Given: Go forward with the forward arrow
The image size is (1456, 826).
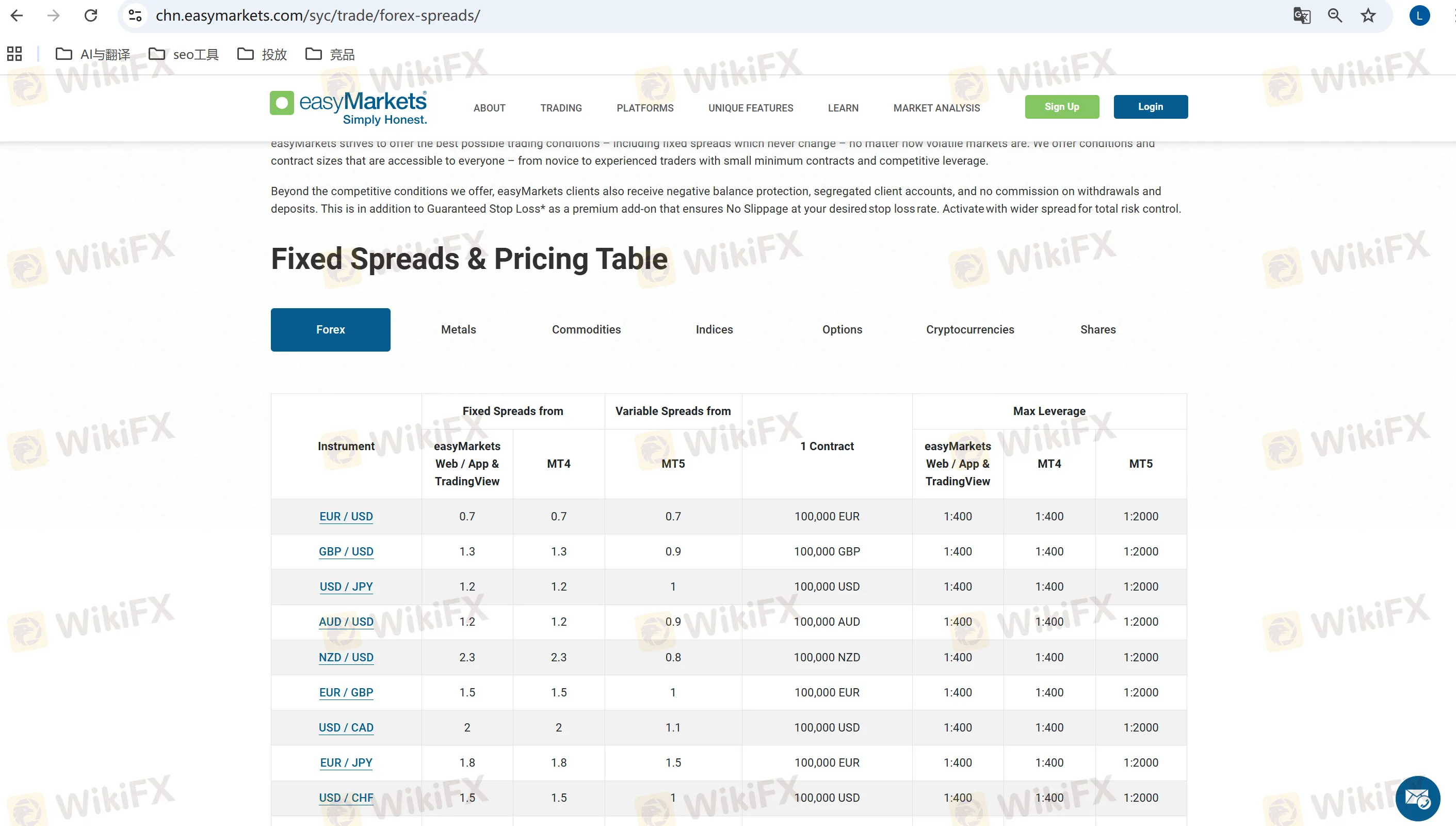Looking at the screenshot, I should [53, 15].
